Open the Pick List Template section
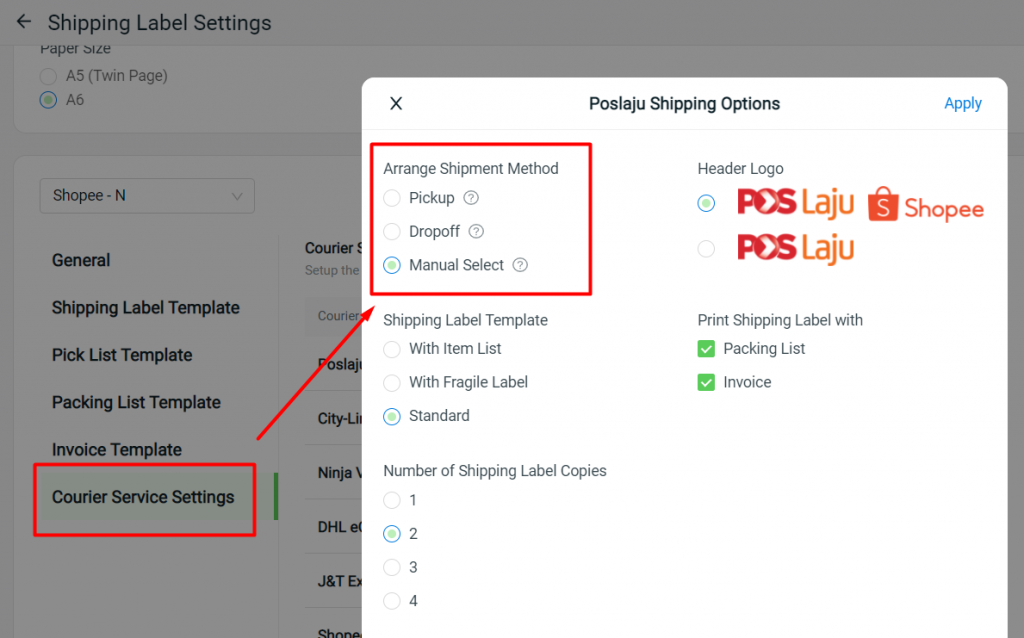 pos(122,355)
